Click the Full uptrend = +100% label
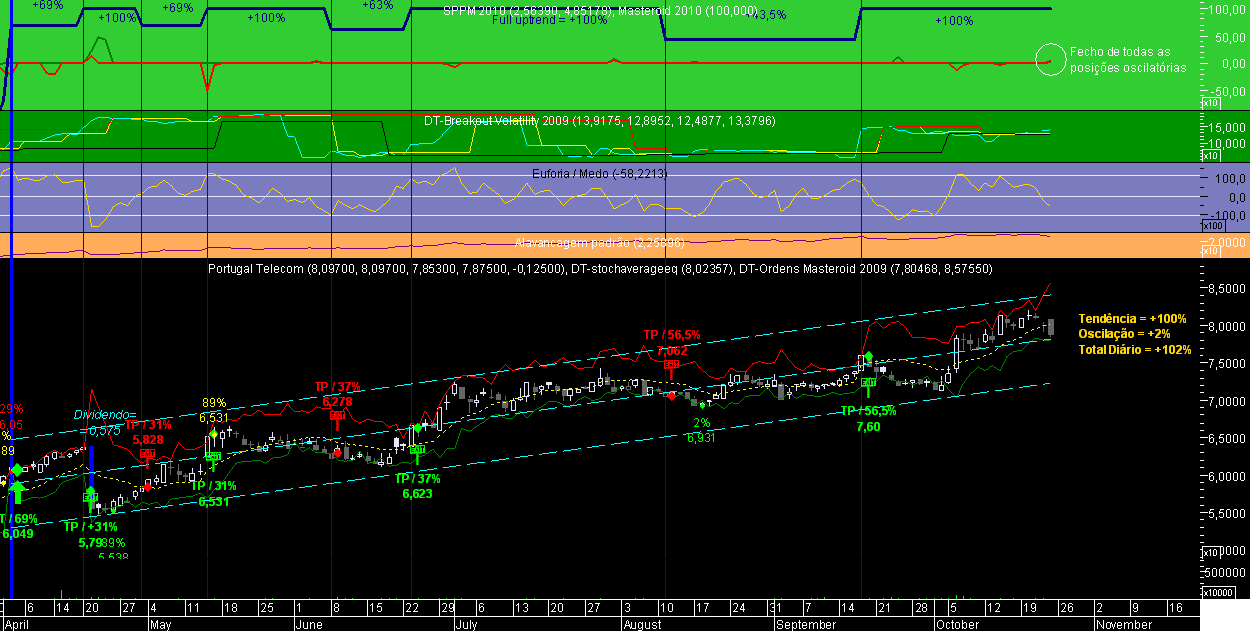The height and width of the screenshot is (631, 1250). pyautogui.click(x=549, y=20)
